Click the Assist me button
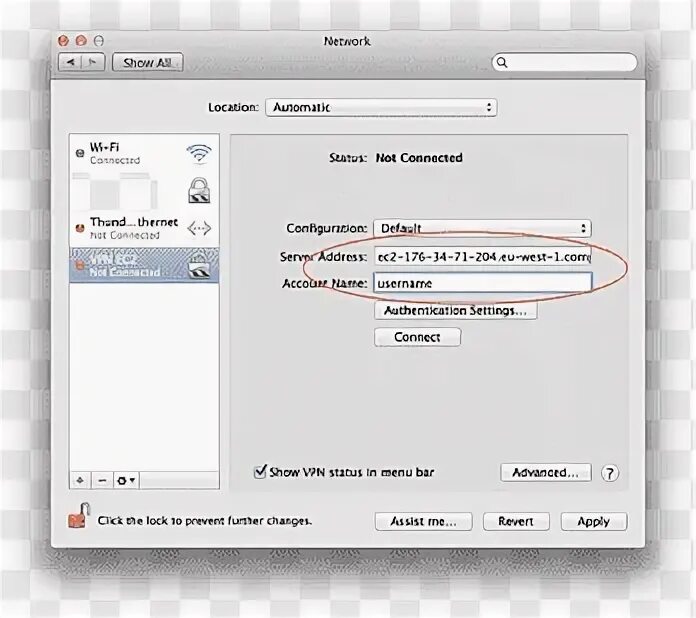Viewport: 696px width, 618px height. (x=423, y=521)
